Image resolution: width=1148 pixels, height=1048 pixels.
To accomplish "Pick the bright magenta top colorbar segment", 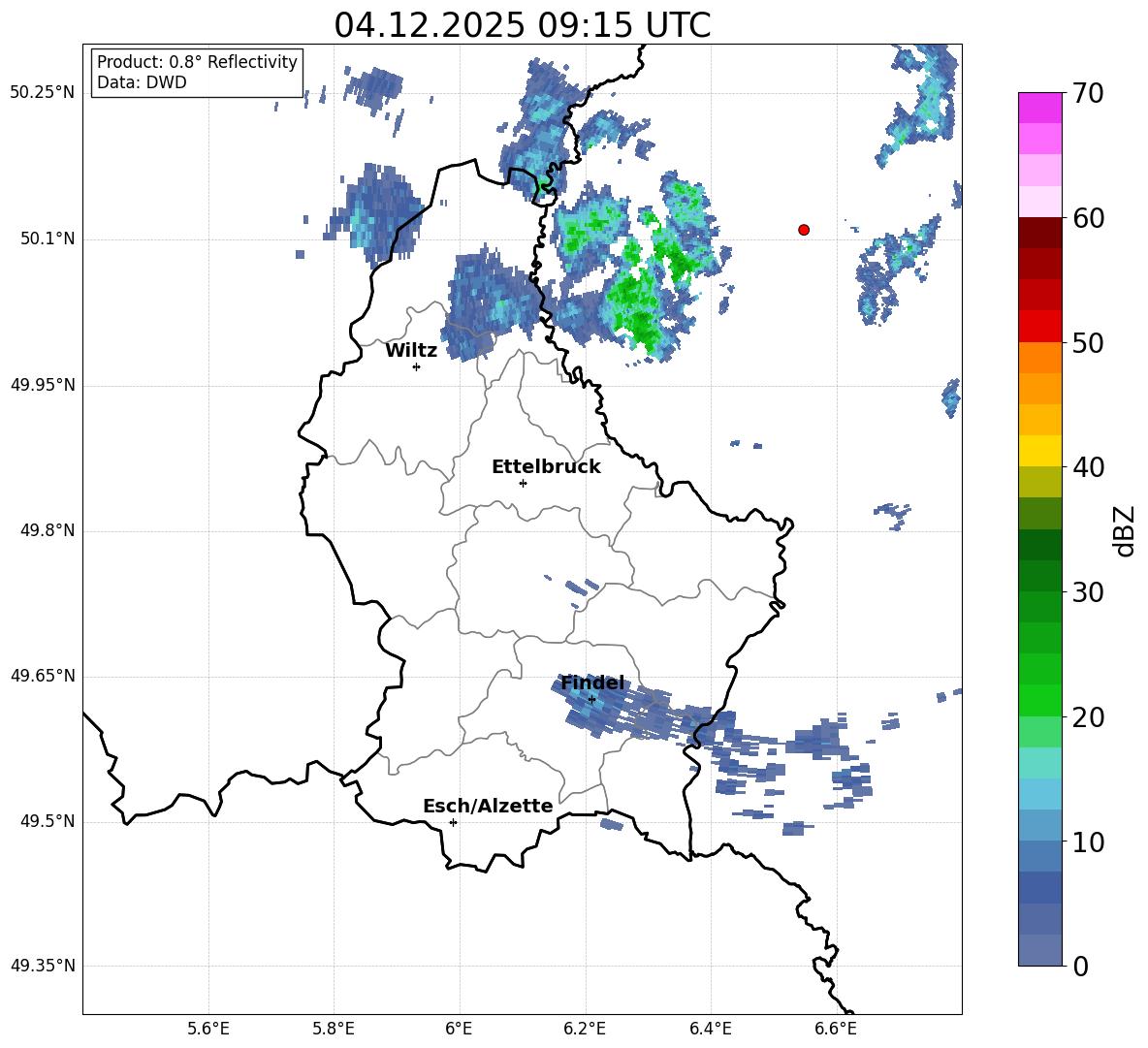I will pos(1040,109).
